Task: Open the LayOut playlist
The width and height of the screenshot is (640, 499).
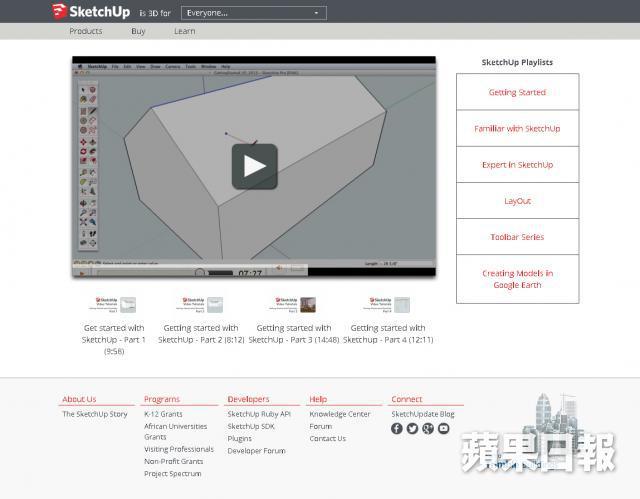Action: (x=517, y=201)
